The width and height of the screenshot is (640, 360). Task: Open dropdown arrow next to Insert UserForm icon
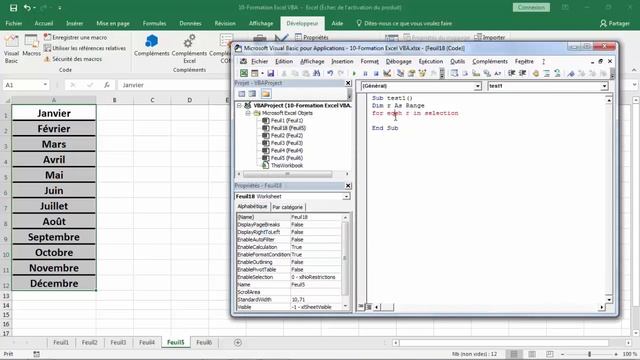pos(262,73)
